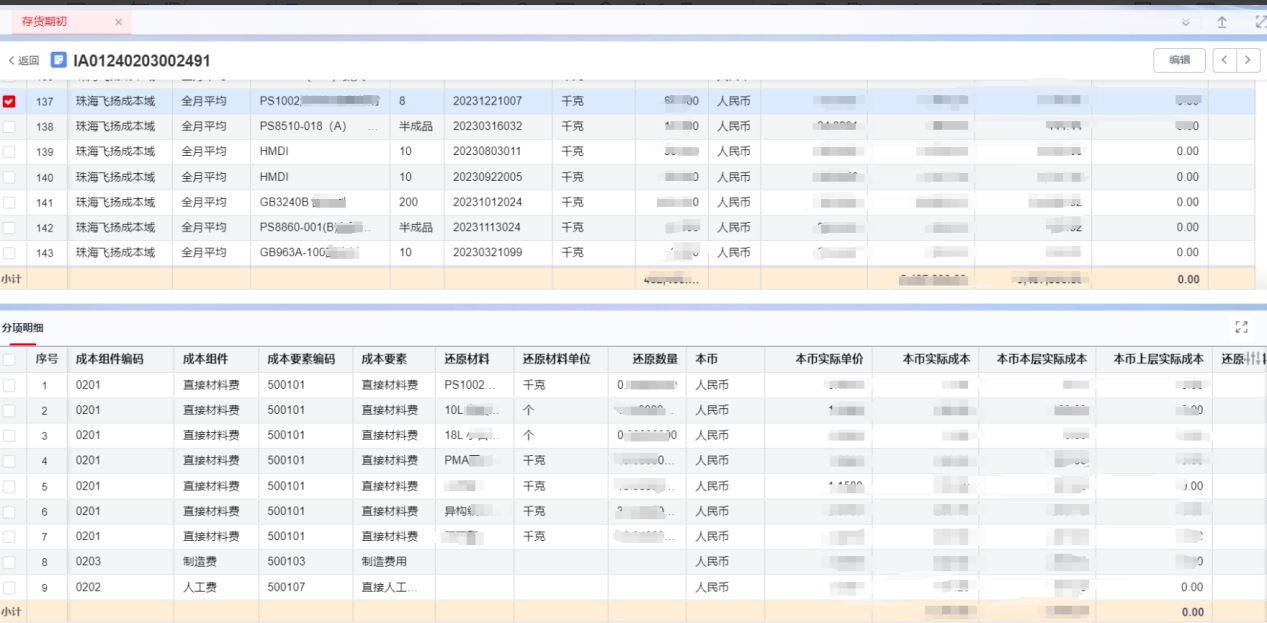Viewport: 1267px width, 623px height.
Task: Go to next record with right arrow
Action: tap(1247, 60)
